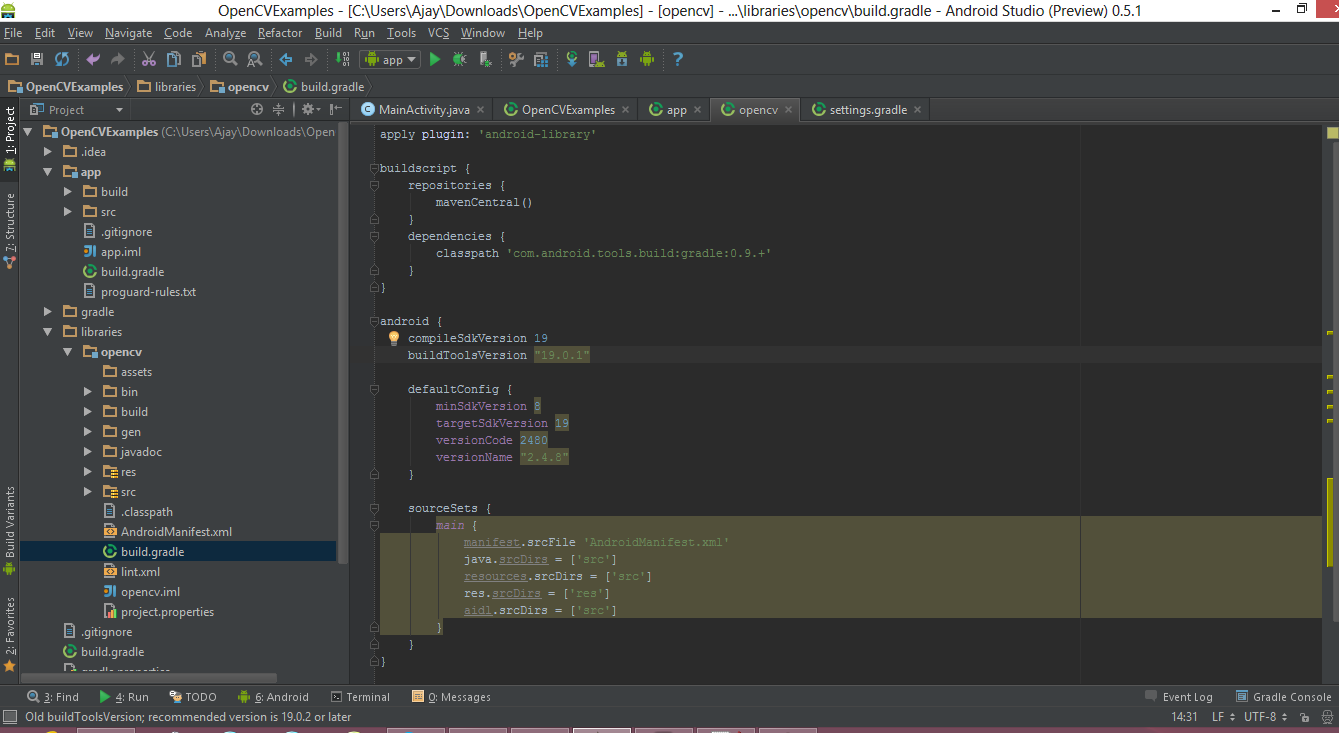This screenshot has width=1339, height=733.
Task: Open the Project Structure icon
Action: coord(540,60)
